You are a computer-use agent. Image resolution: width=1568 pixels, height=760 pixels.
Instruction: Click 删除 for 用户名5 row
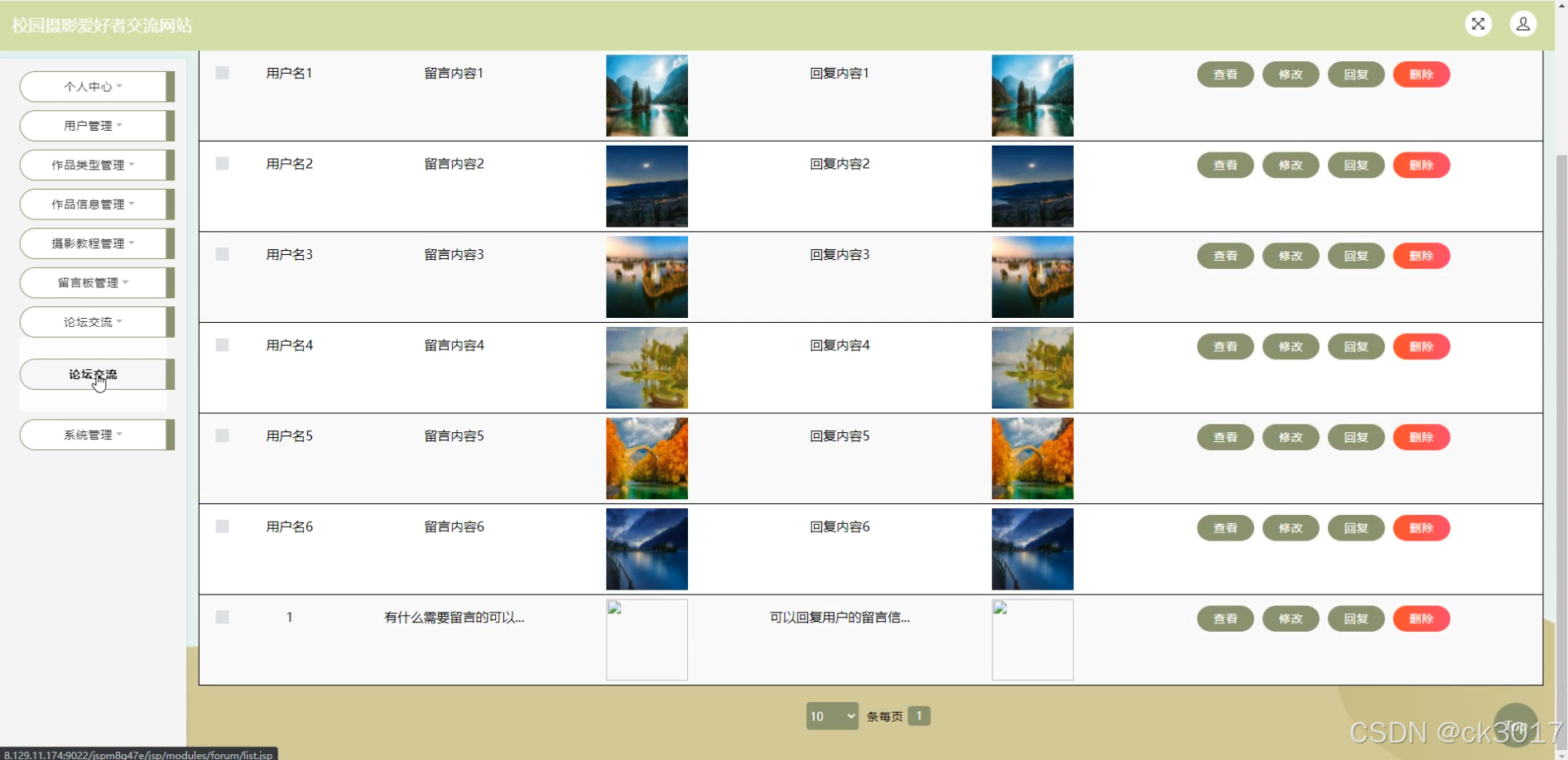click(1421, 437)
